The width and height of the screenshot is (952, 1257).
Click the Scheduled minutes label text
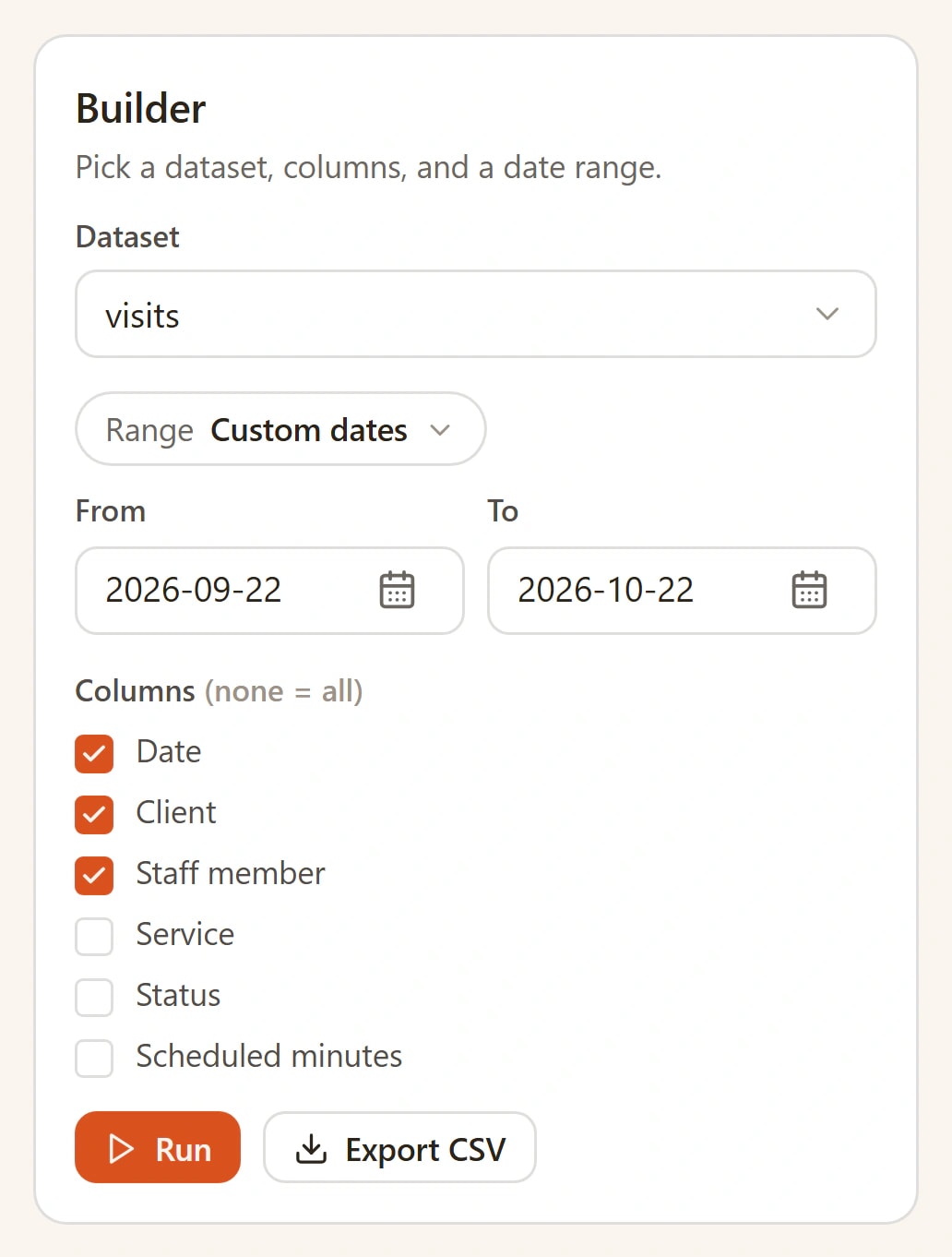pyautogui.click(x=269, y=1056)
